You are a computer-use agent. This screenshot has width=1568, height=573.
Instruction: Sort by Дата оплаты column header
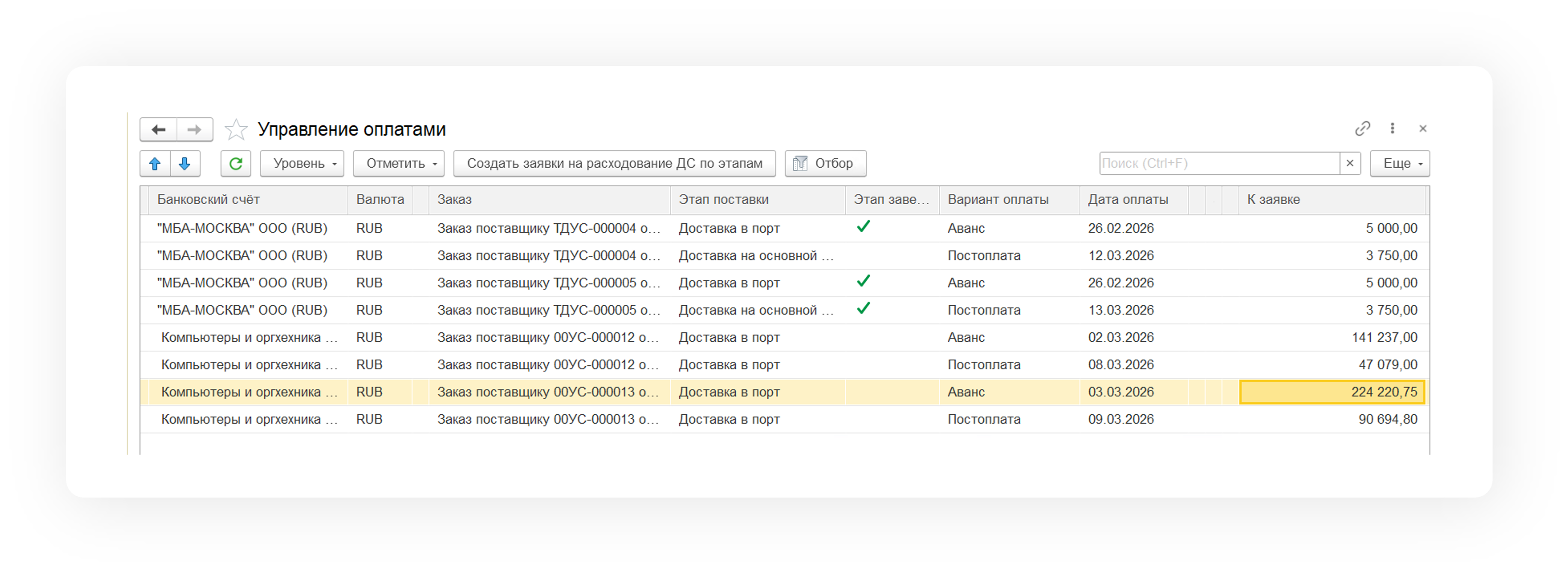tap(1128, 200)
